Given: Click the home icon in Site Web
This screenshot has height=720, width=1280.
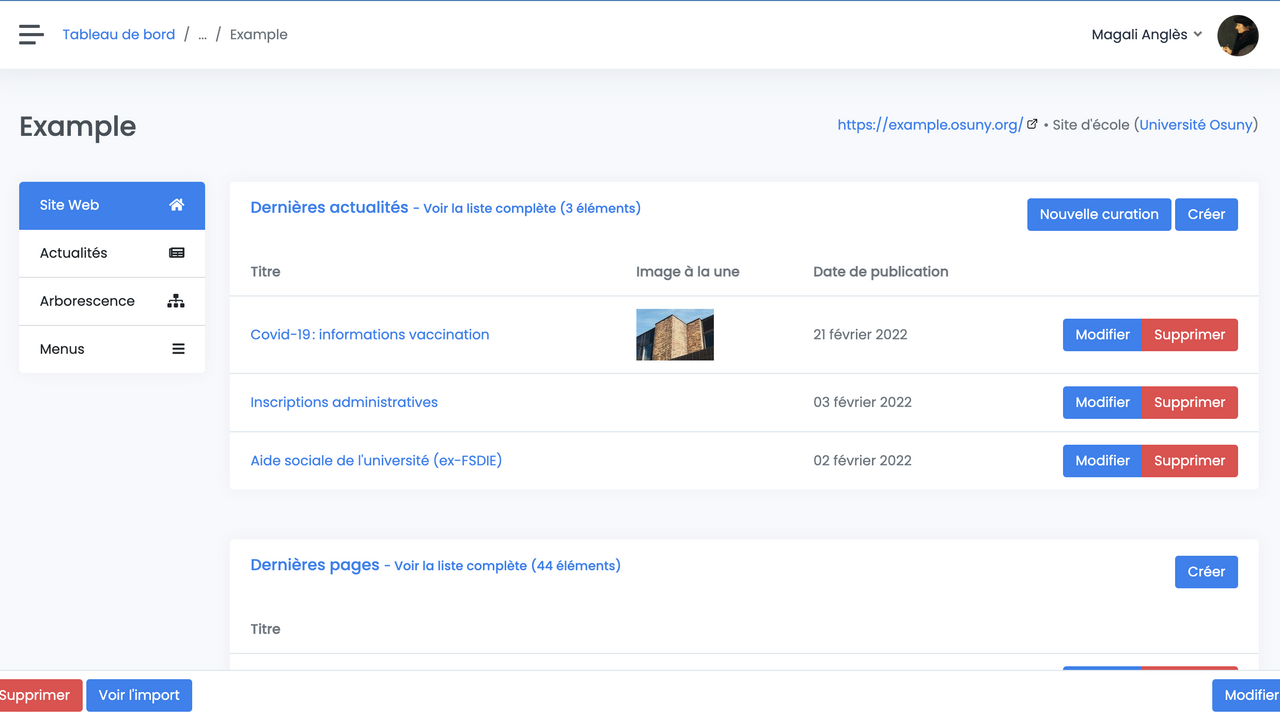Looking at the screenshot, I should (177, 205).
